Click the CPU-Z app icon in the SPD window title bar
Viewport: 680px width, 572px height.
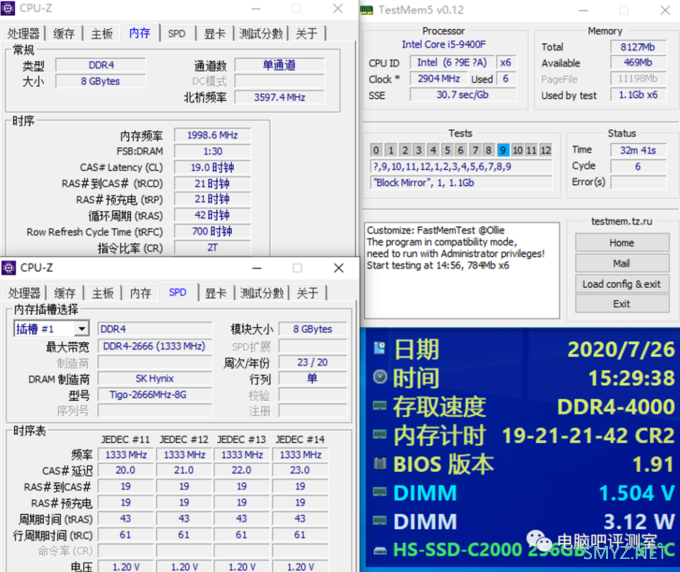(8, 268)
